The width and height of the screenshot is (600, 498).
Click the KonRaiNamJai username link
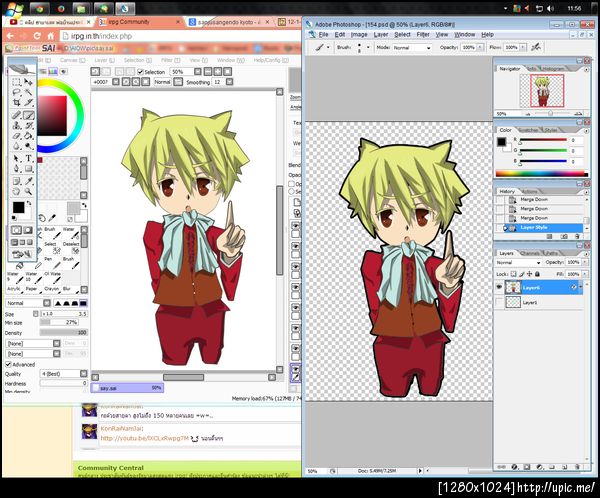121,428
